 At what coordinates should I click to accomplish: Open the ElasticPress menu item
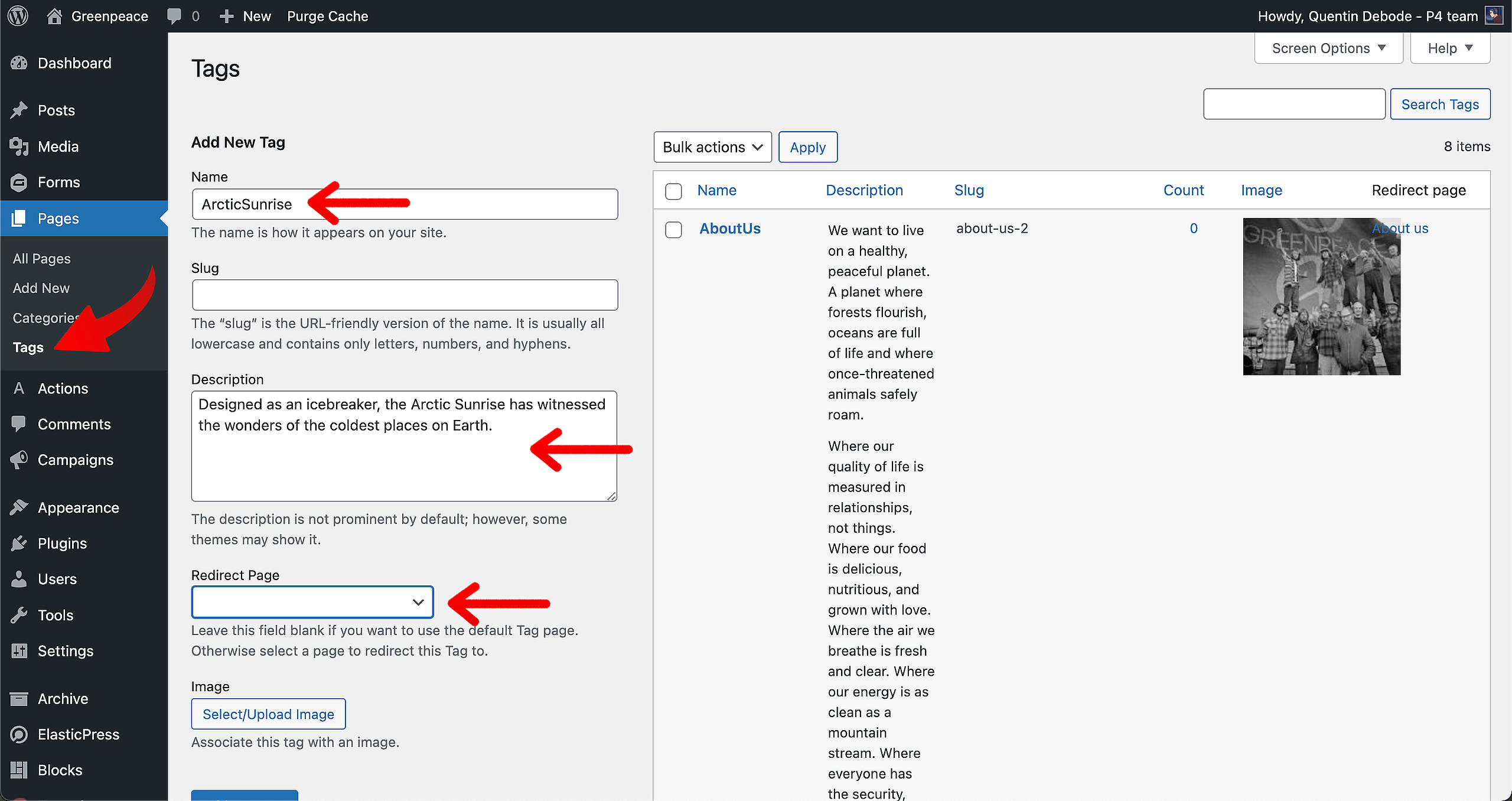[84, 735]
